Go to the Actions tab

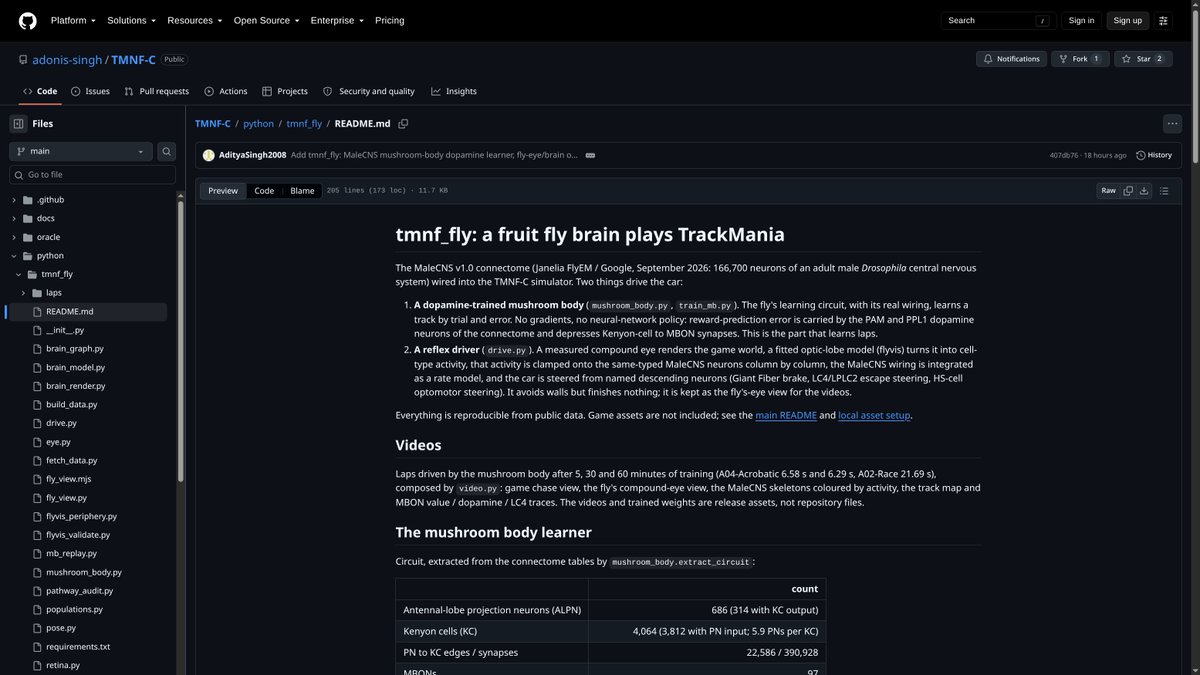pos(226,91)
